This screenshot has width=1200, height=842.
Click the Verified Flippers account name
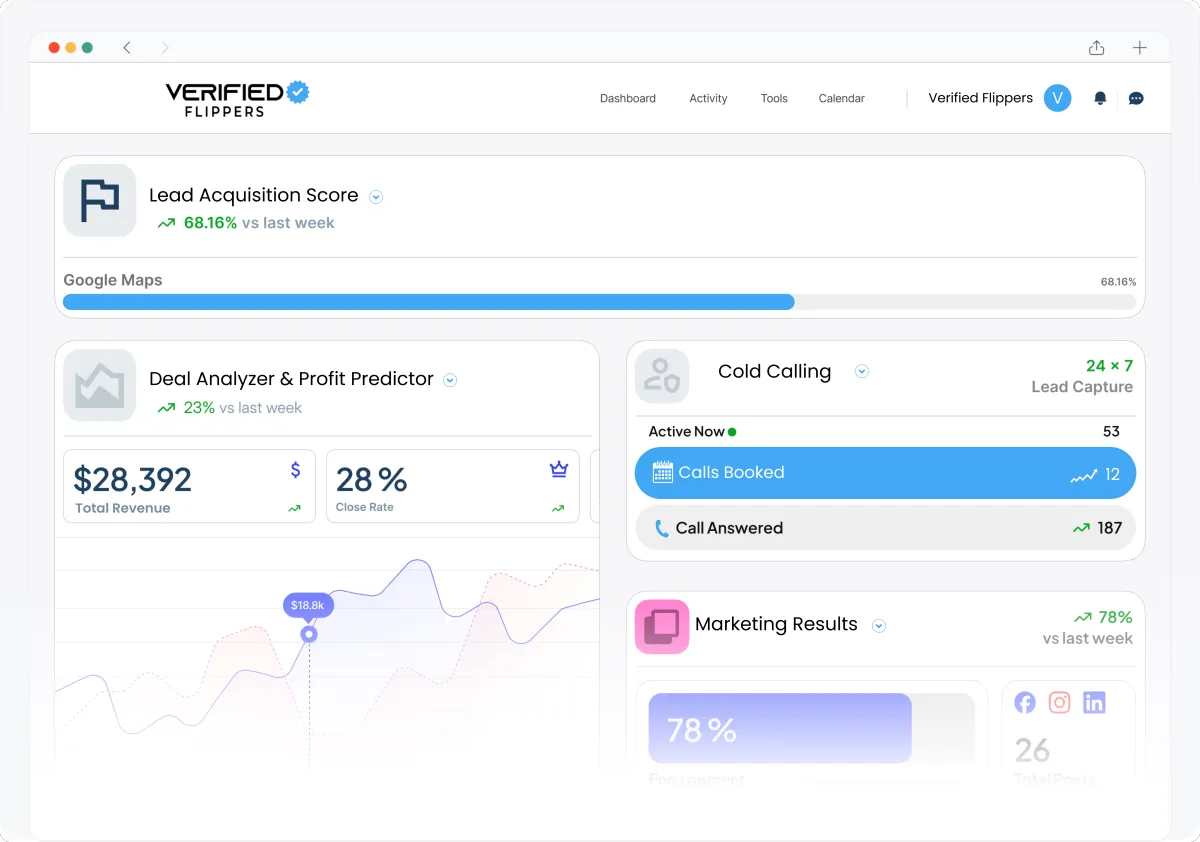pyautogui.click(x=980, y=98)
